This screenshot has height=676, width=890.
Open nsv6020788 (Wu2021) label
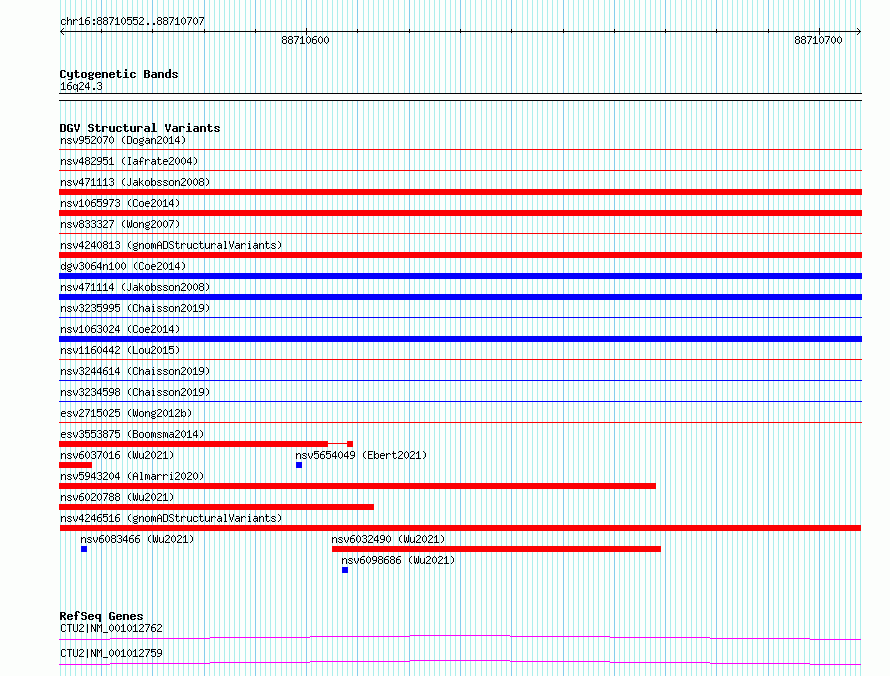[117, 497]
